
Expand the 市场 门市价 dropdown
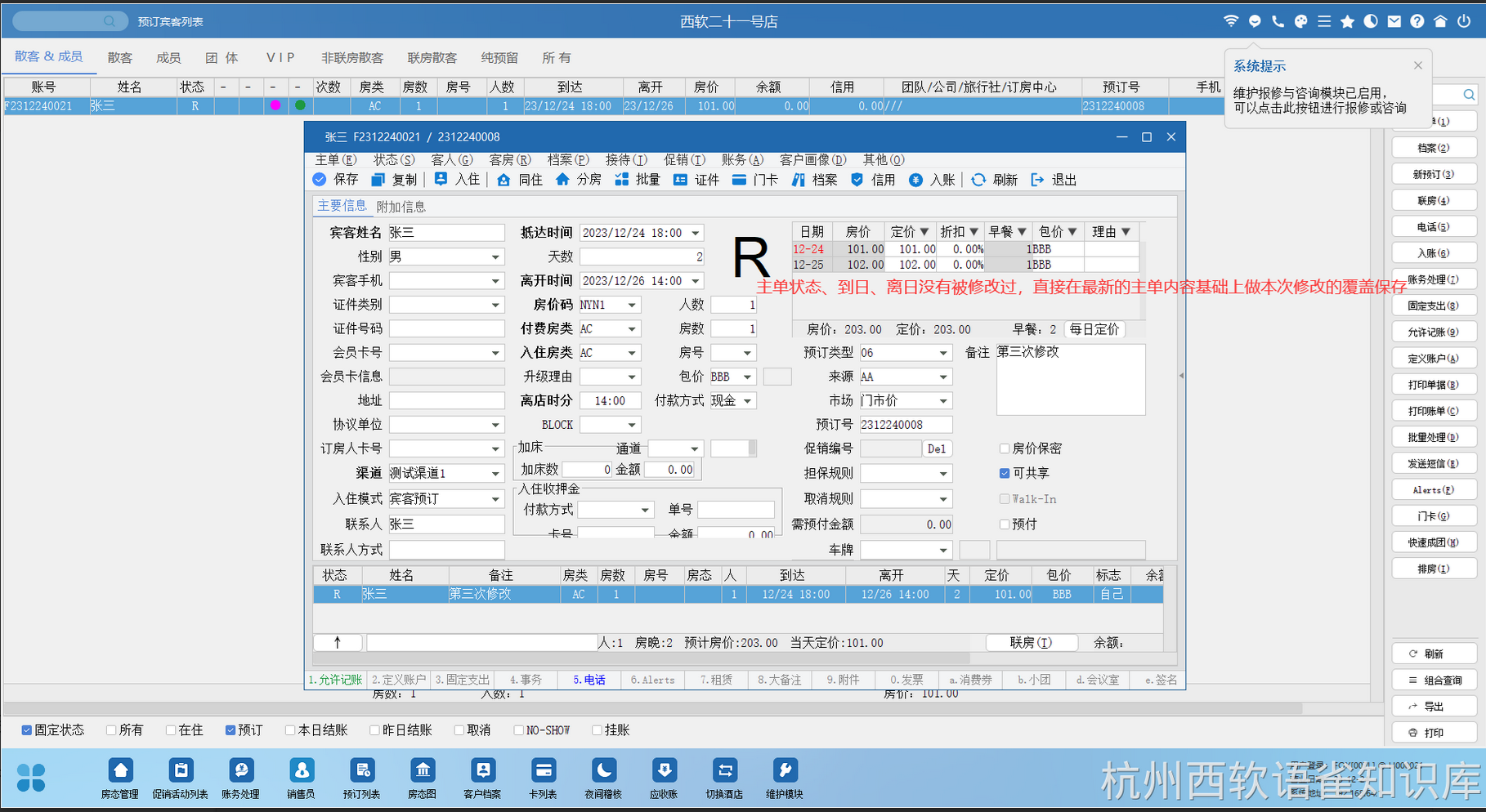pyautogui.click(x=943, y=401)
